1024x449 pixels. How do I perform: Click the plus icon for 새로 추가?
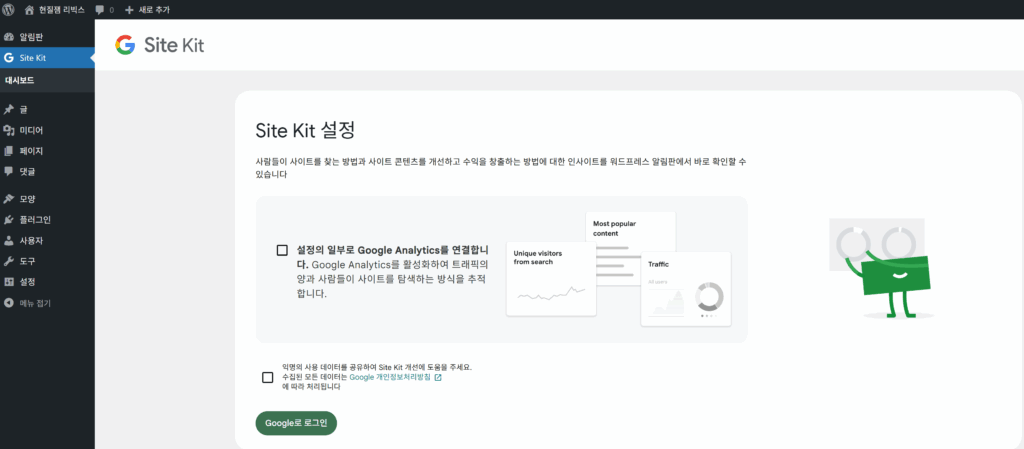129,10
